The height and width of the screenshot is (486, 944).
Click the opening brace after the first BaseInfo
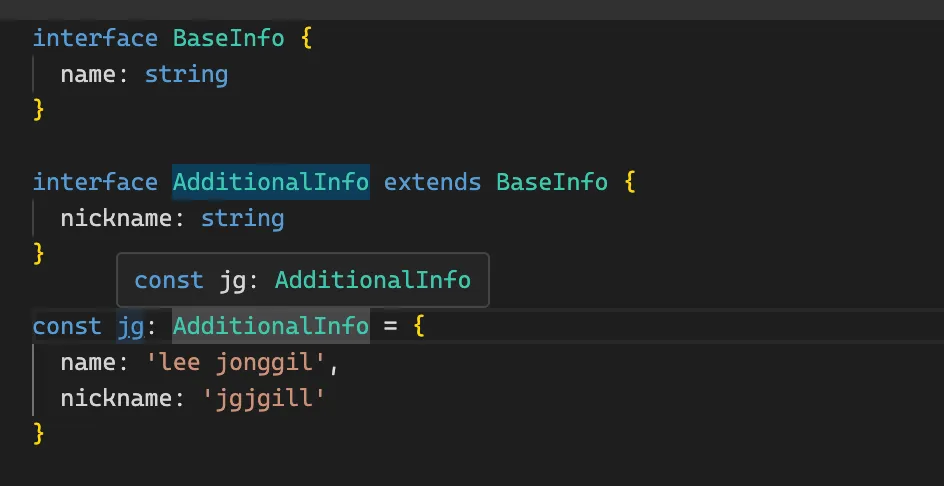pyautogui.click(x=306, y=39)
